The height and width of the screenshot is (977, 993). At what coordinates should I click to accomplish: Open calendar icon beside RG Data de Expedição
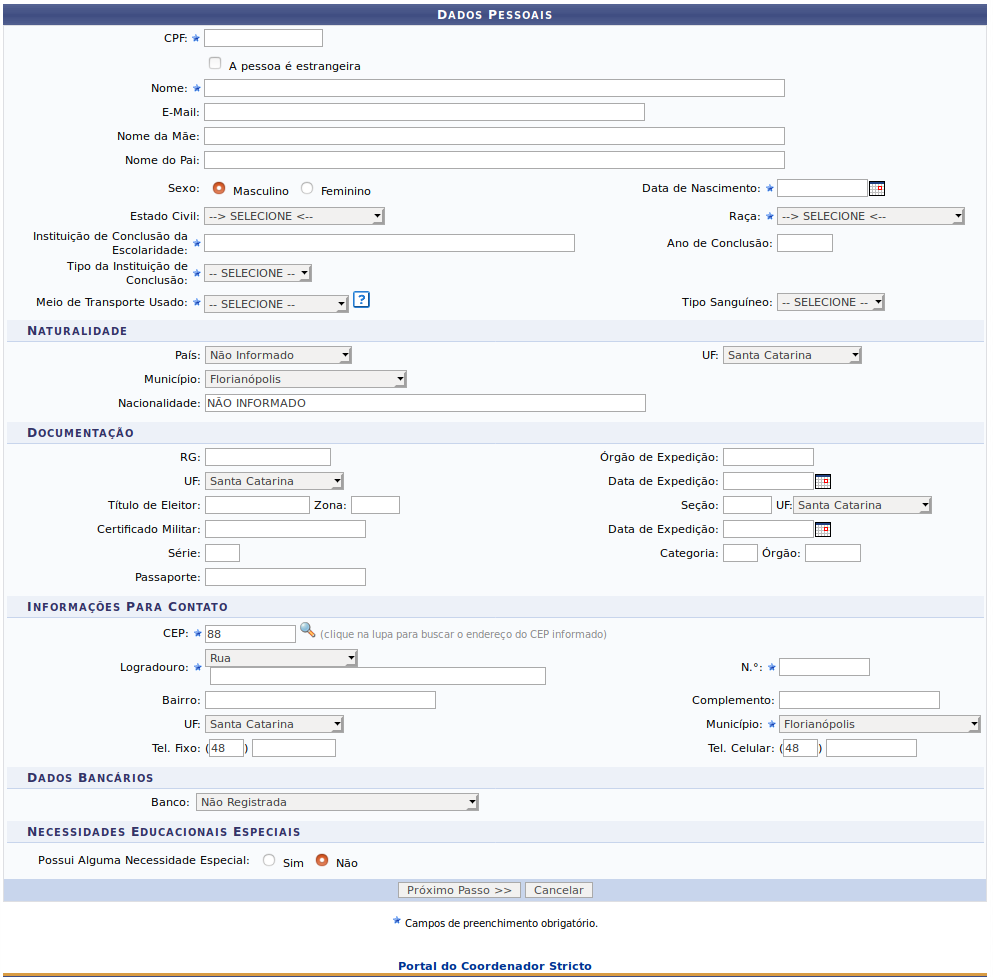pos(823,481)
